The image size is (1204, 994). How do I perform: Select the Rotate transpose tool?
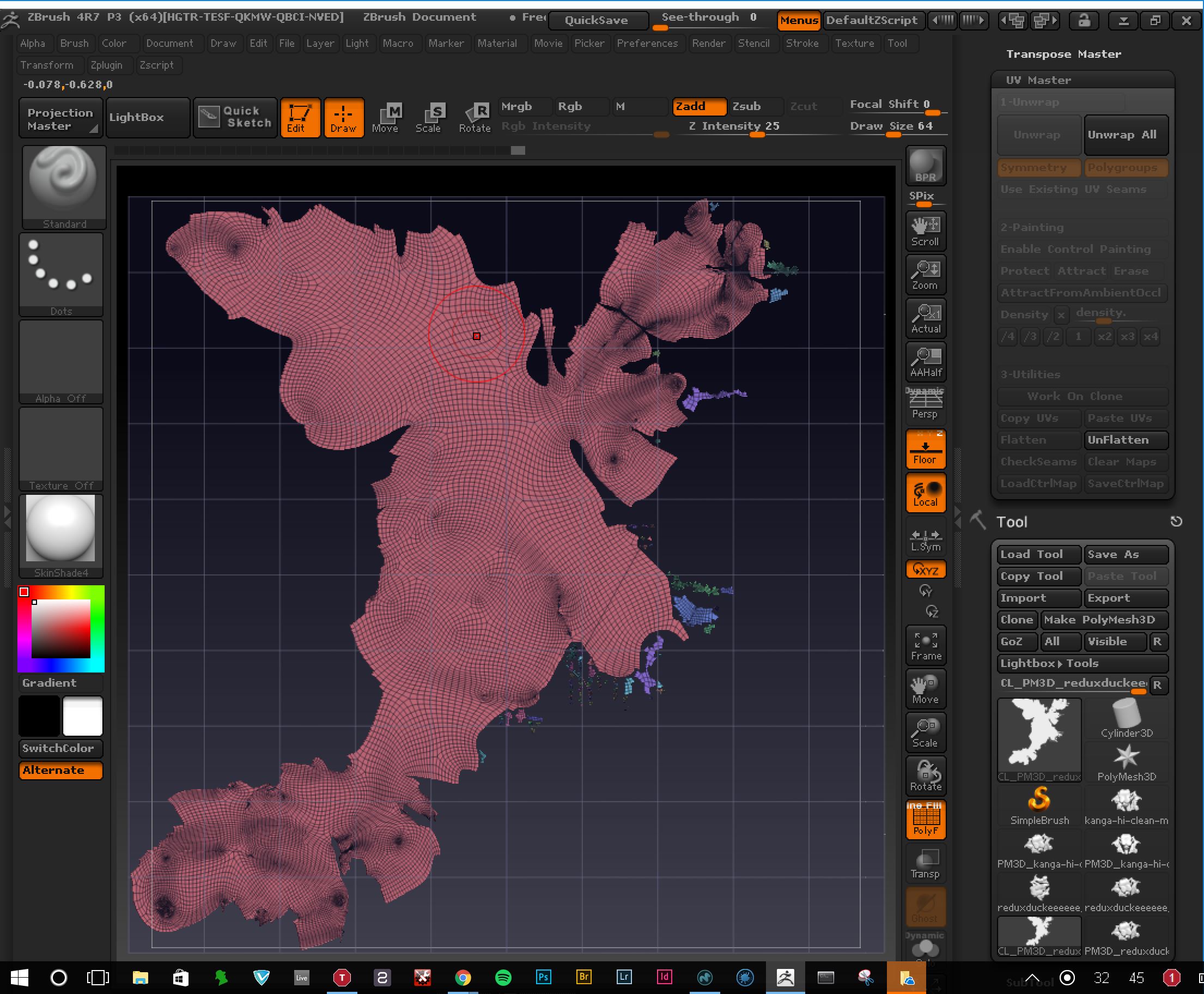point(475,117)
